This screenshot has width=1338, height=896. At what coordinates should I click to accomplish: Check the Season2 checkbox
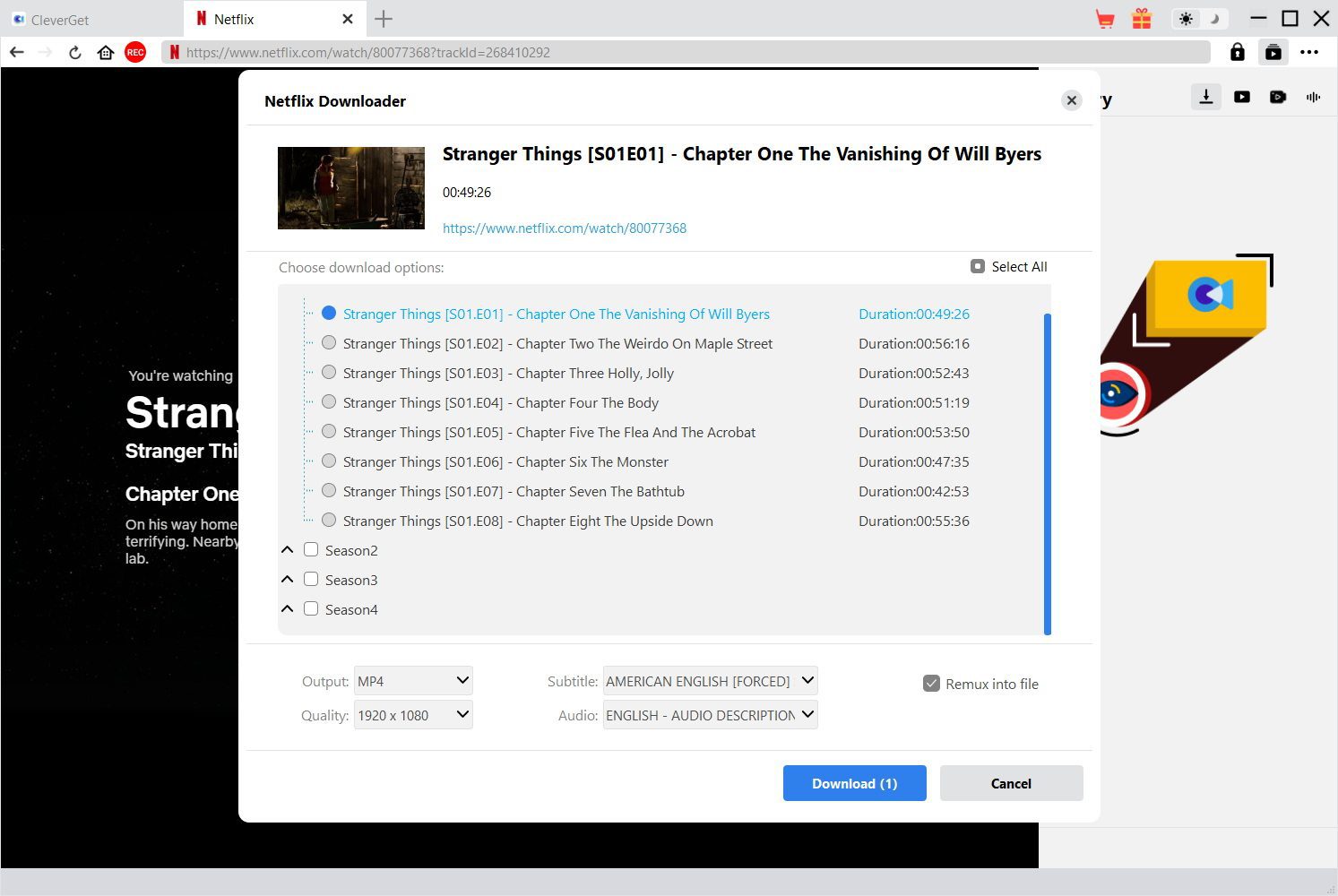point(311,549)
